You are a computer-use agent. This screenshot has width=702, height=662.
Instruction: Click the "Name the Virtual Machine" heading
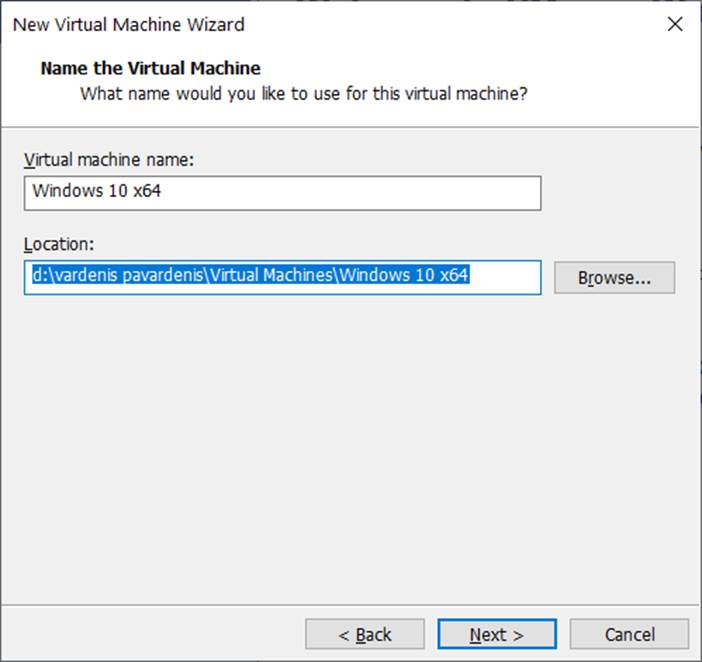150,69
